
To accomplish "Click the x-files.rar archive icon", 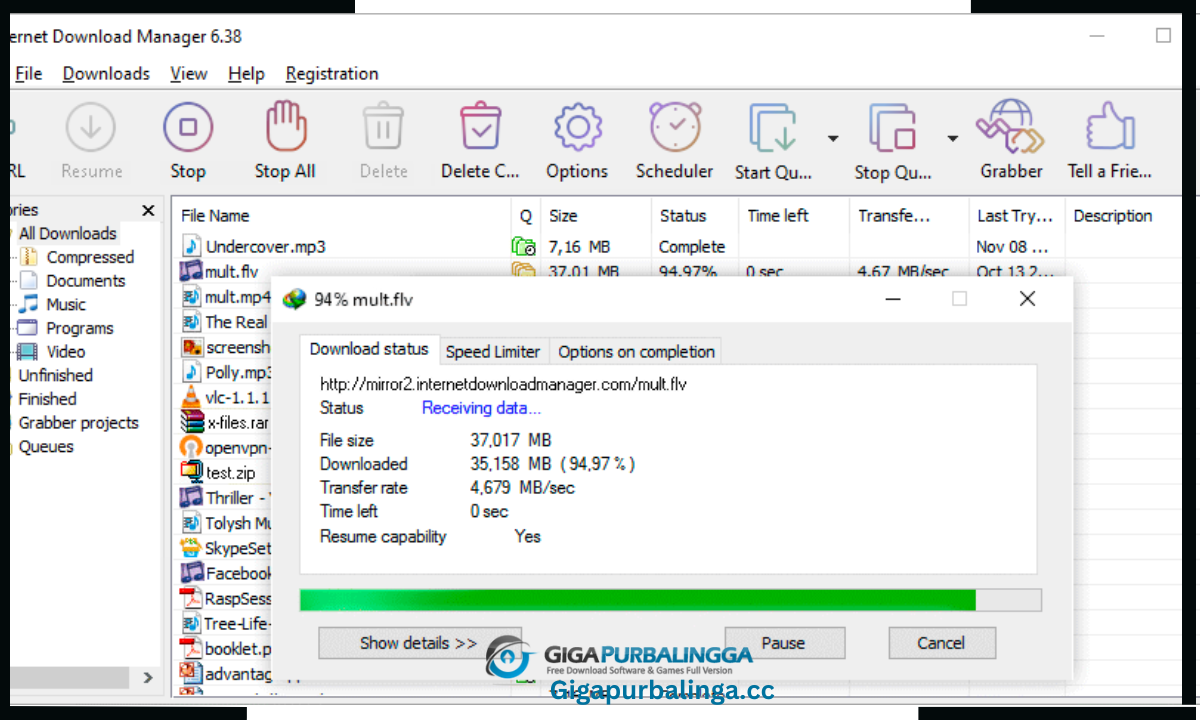I will point(191,422).
